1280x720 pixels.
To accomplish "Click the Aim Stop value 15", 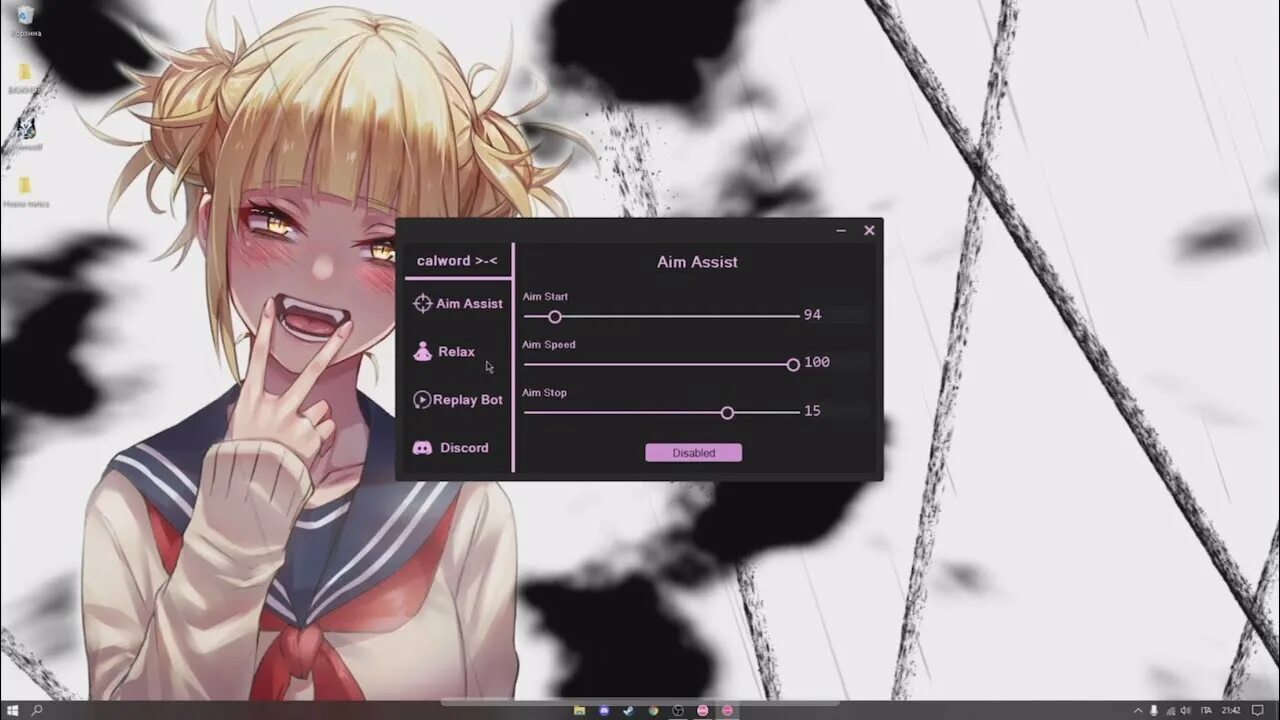I will click(812, 411).
